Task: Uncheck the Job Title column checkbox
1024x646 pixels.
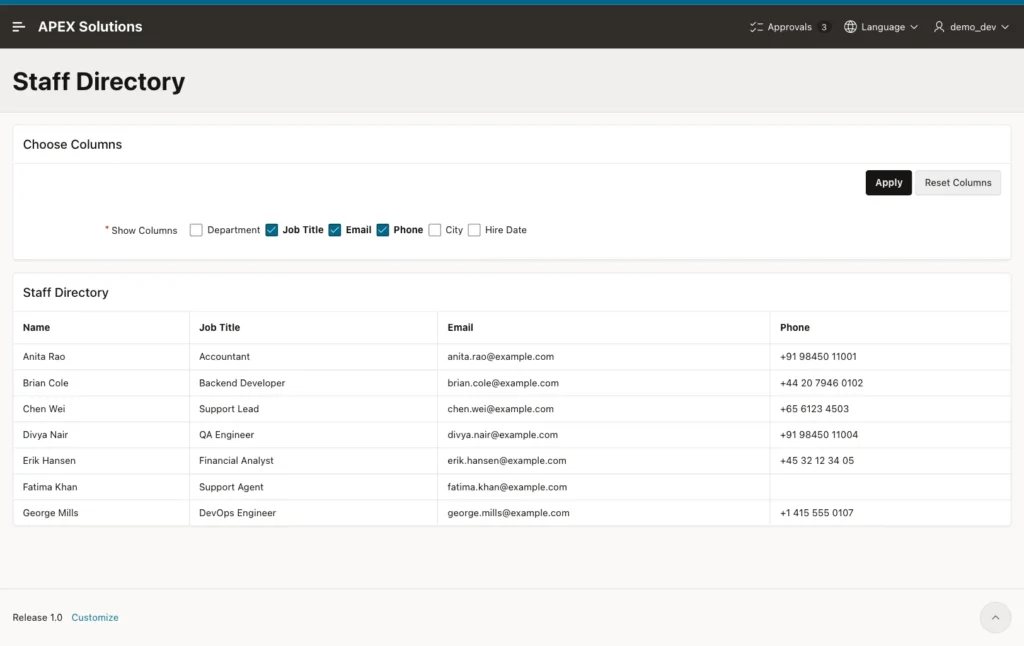Action: [x=272, y=230]
